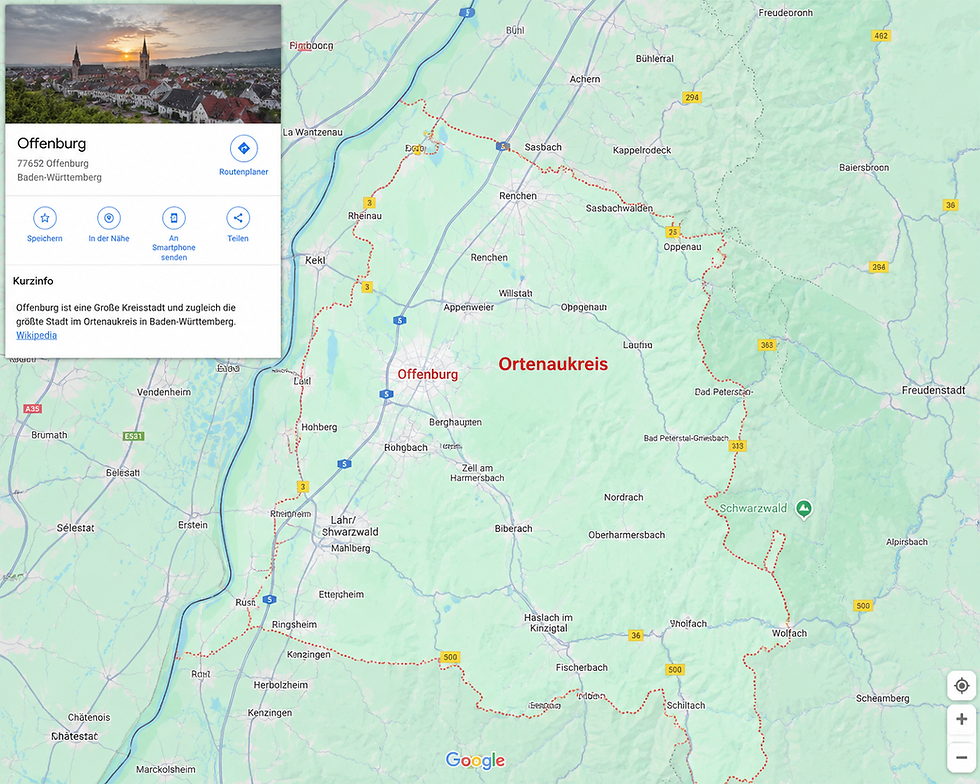Zoom out with the minus button

(x=961, y=758)
